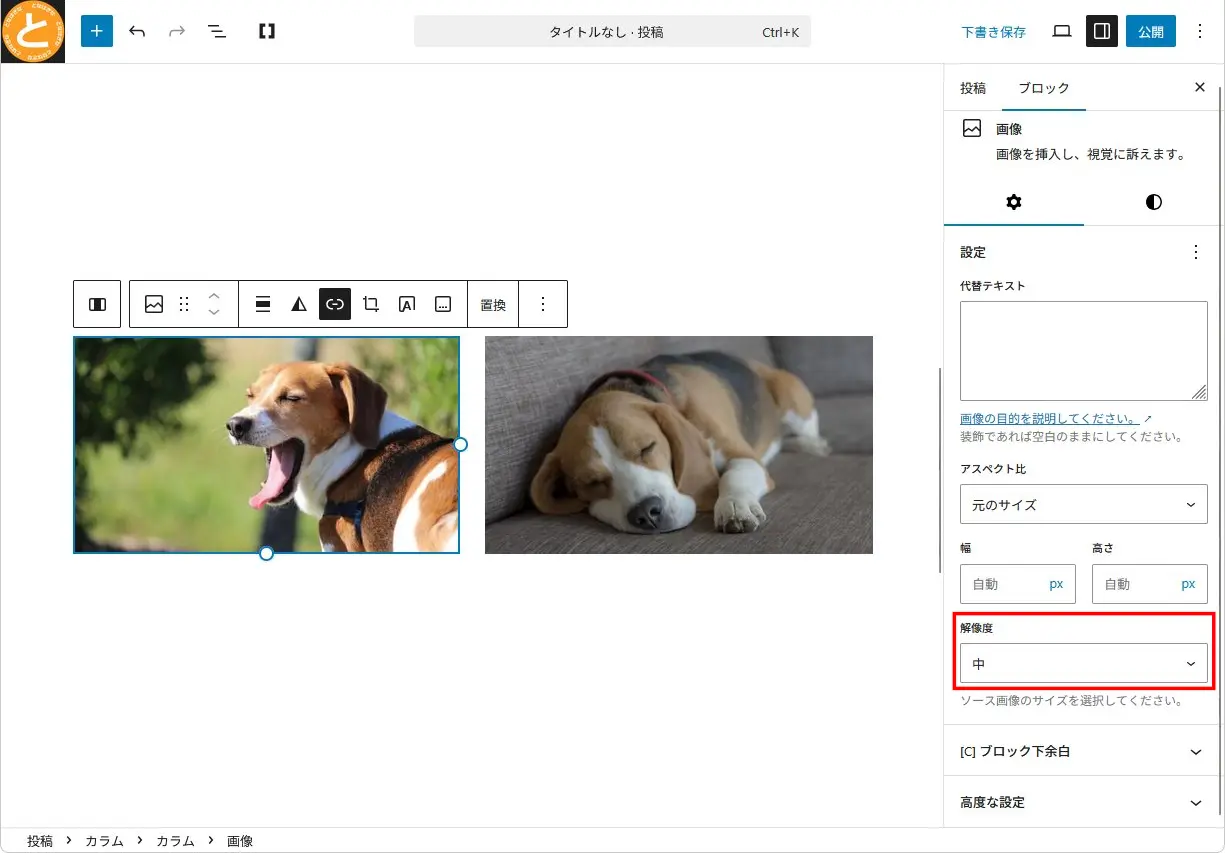Open the 解像度 dropdown
Screen dimensions: 1225x853
point(1083,664)
